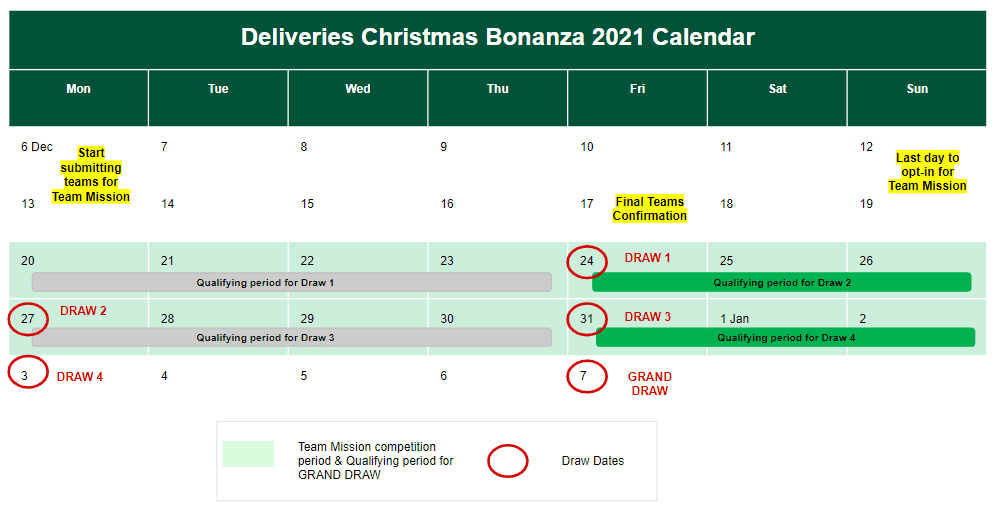
Task: Click the GRAND DRAW red label
Action: click(x=649, y=383)
